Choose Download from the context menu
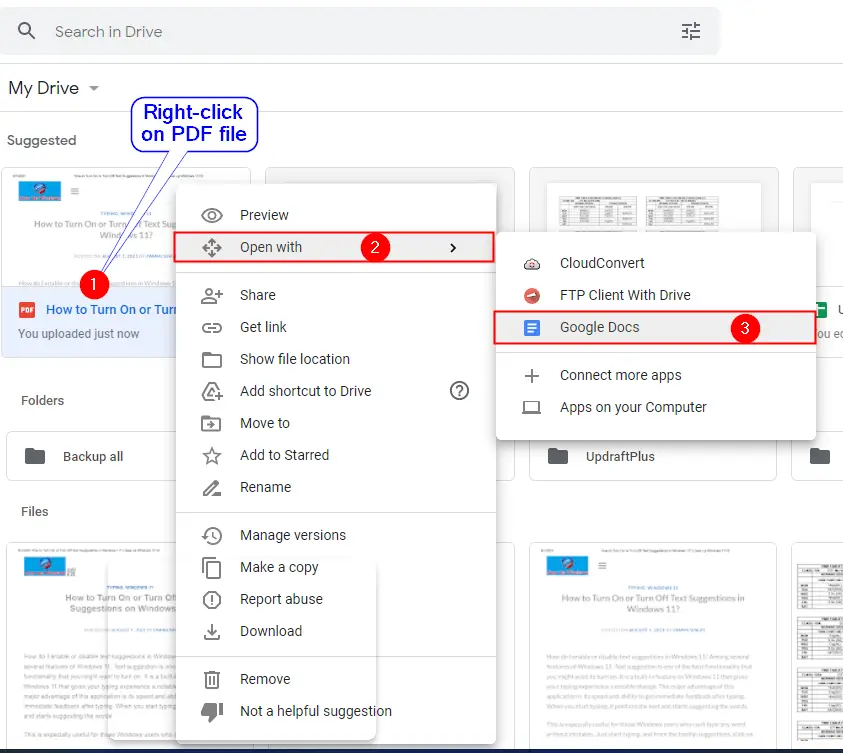843x753 pixels. tap(336, 632)
